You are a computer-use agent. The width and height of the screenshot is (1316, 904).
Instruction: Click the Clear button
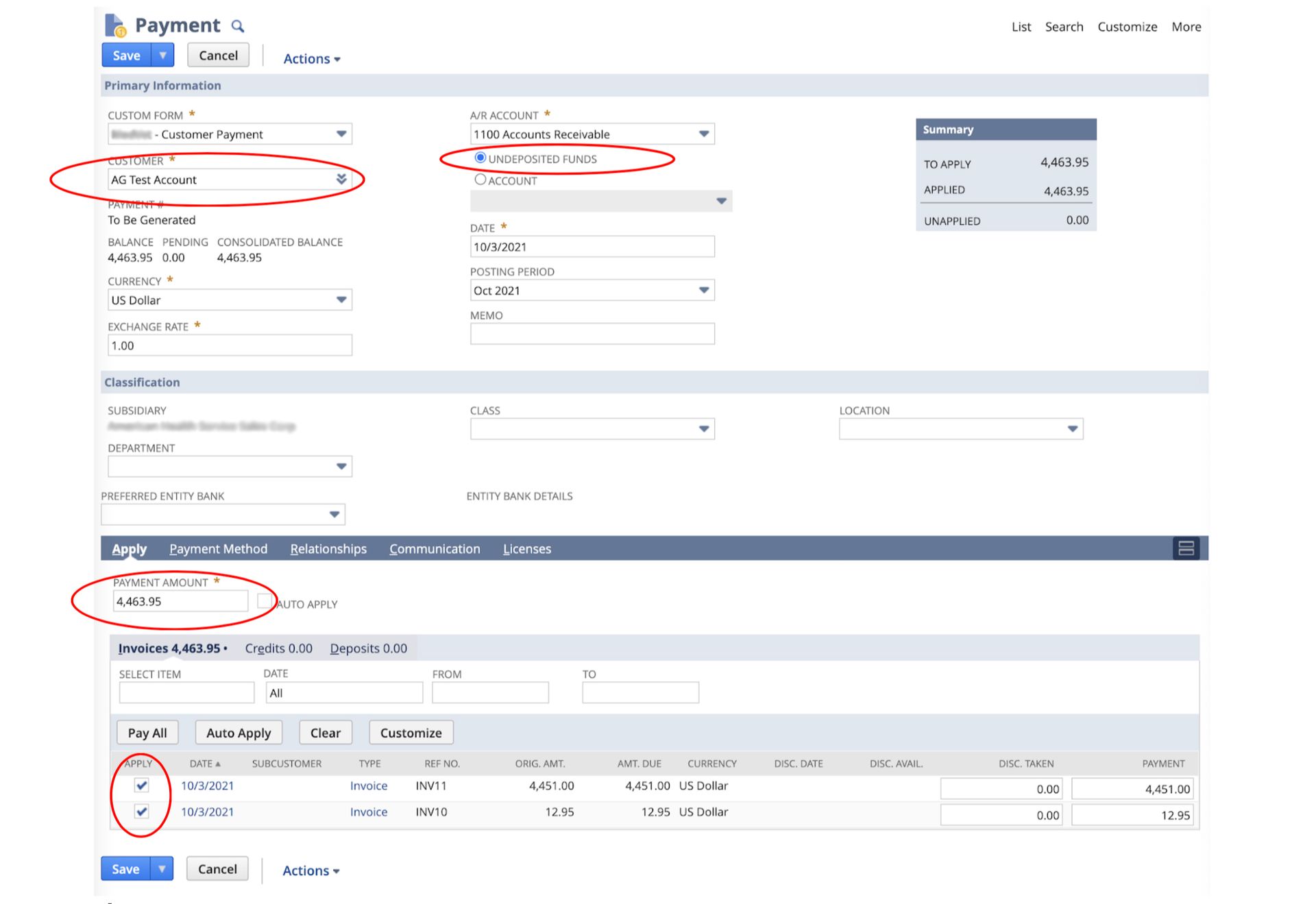tap(326, 733)
